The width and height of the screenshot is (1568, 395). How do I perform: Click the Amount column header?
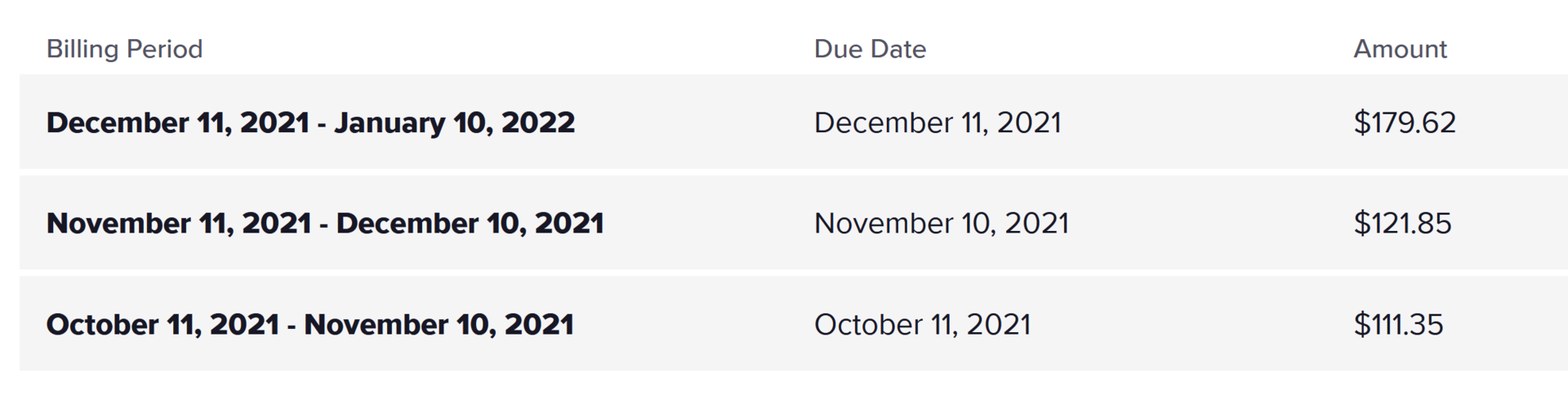[1400, 49]
